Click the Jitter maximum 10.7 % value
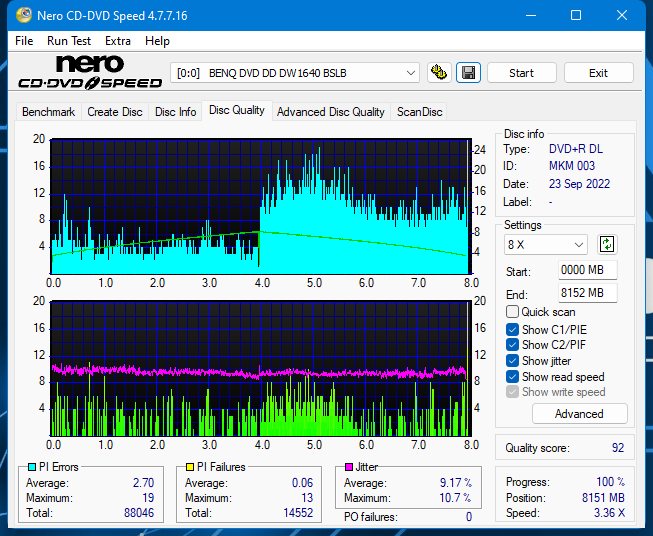This screenshot has width=653, height=536. coord(455,497)
